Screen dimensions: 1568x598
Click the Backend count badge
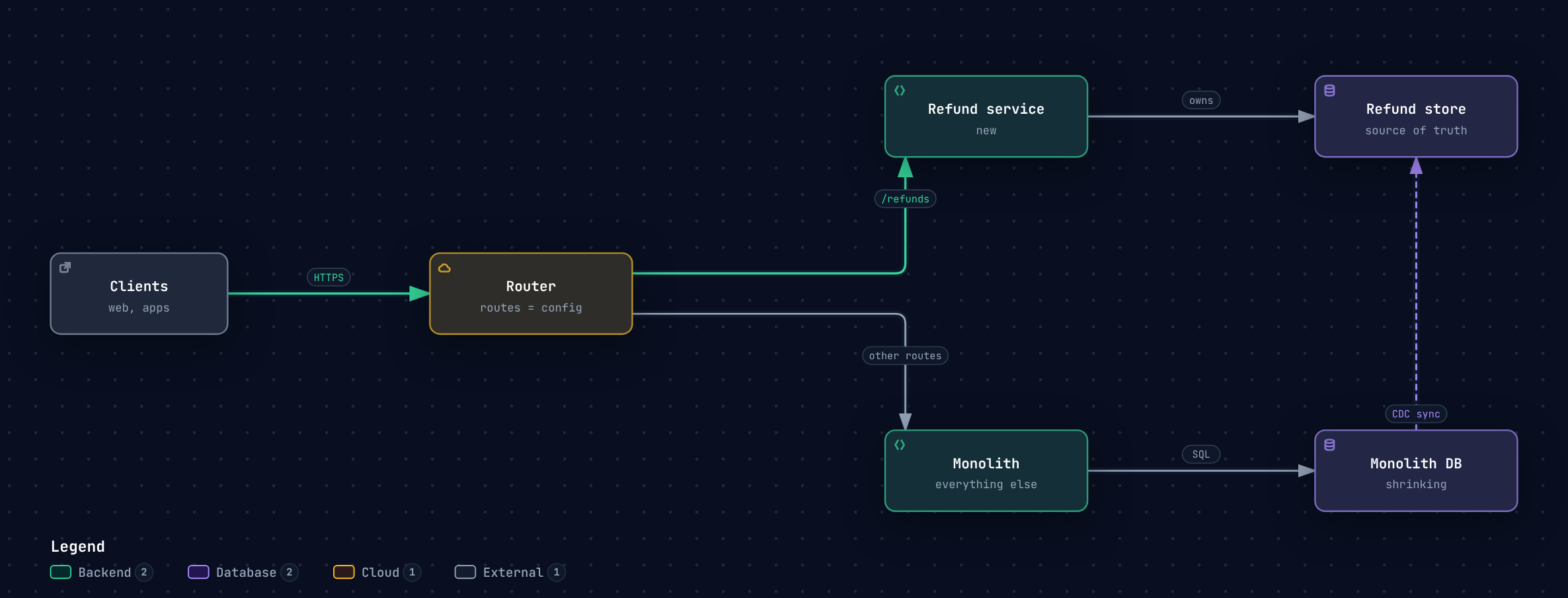(144, 572)
